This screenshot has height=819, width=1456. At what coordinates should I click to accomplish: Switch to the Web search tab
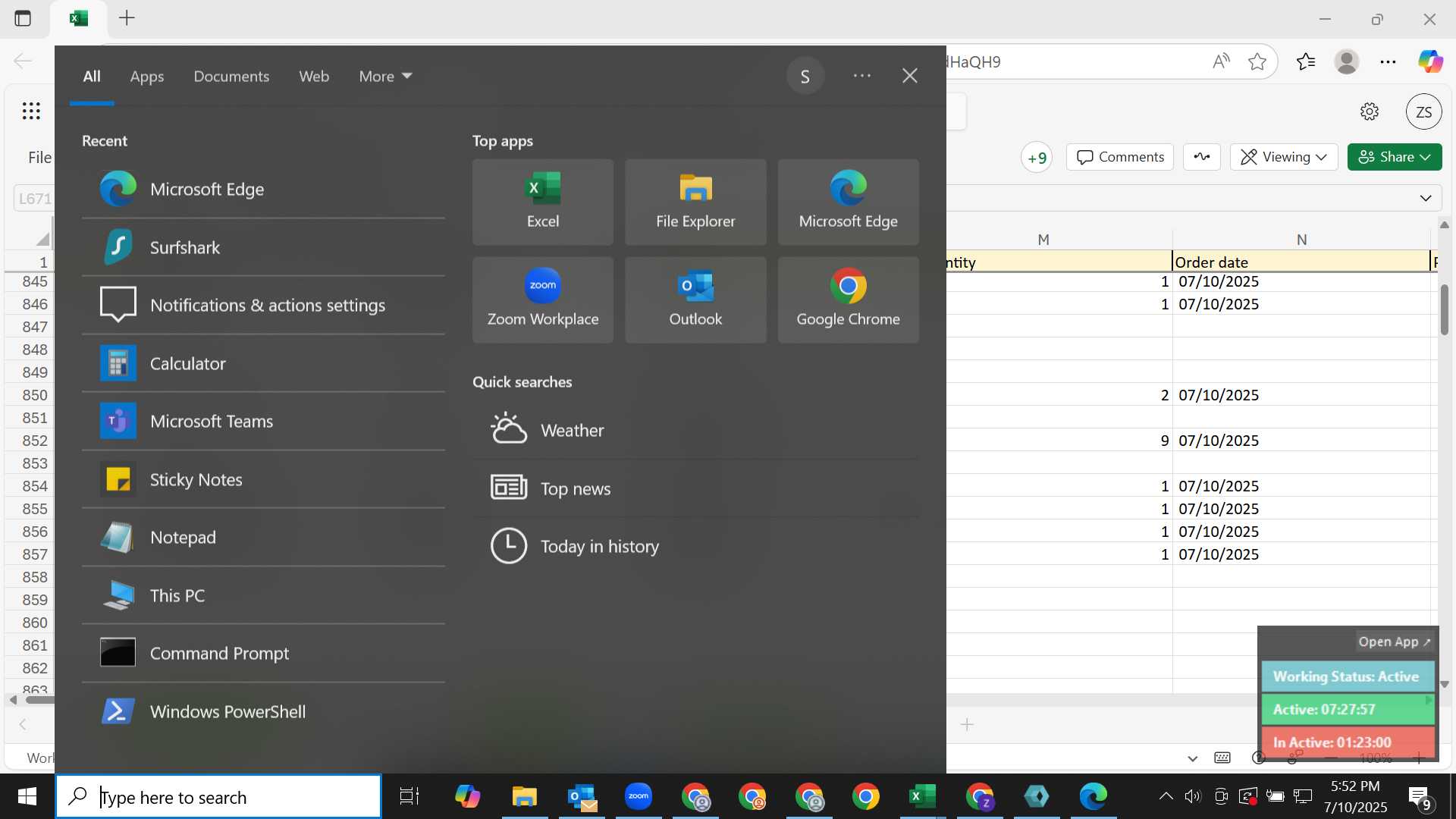314,76
